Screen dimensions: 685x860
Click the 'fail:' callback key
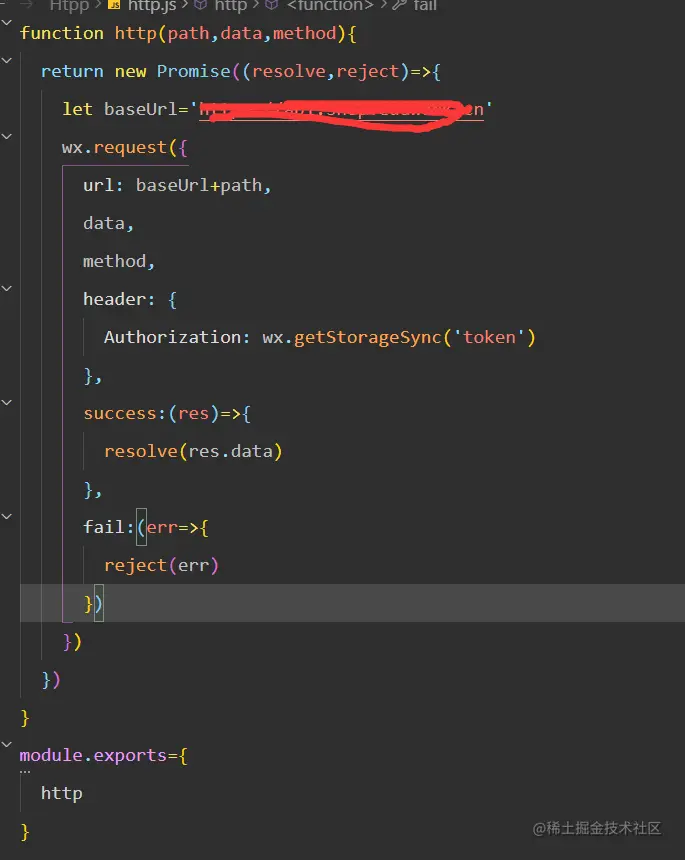pos(109,527)
